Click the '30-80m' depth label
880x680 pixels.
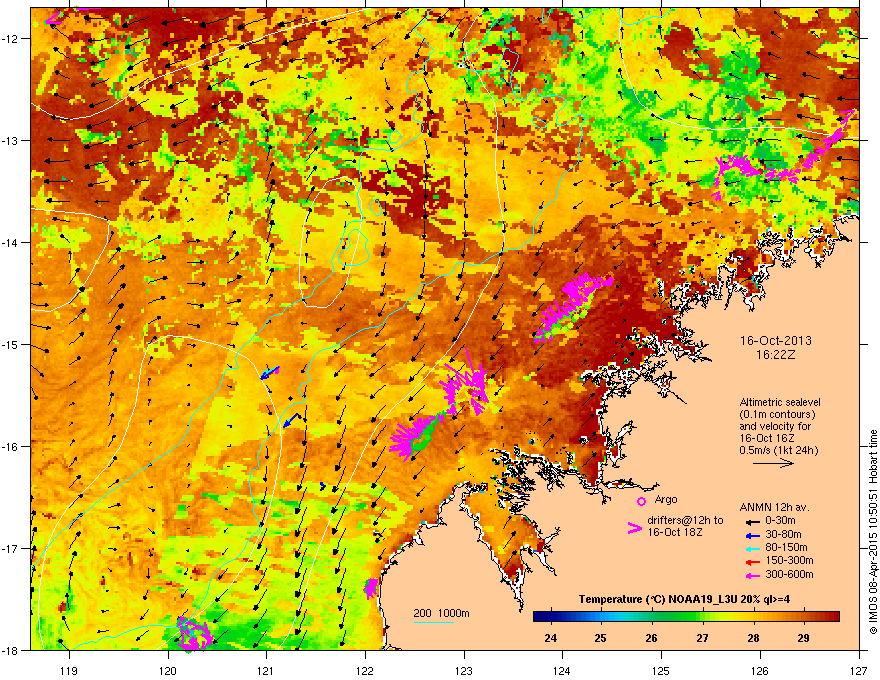783,535
